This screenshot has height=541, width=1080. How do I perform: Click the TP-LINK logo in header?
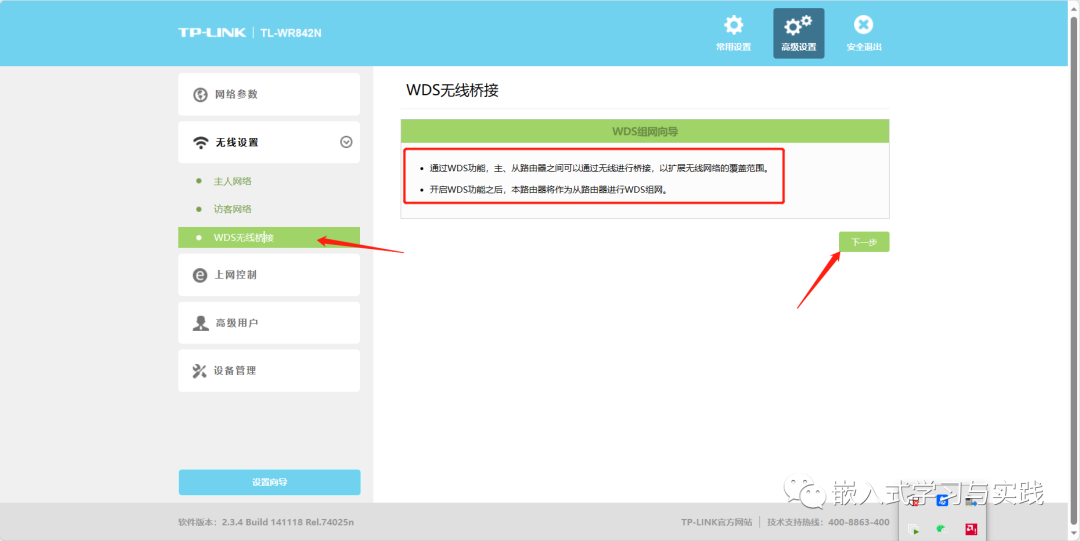pos(212,32)
